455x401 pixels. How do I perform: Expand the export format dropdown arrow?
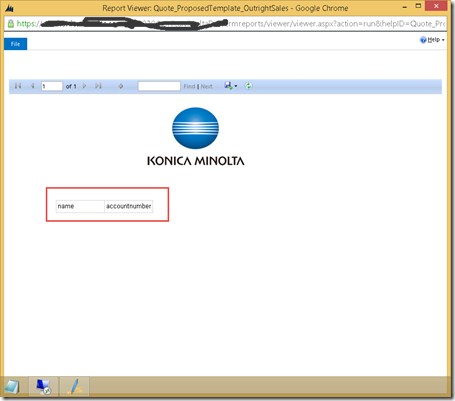pyautogui.click(x=236, y=86)
